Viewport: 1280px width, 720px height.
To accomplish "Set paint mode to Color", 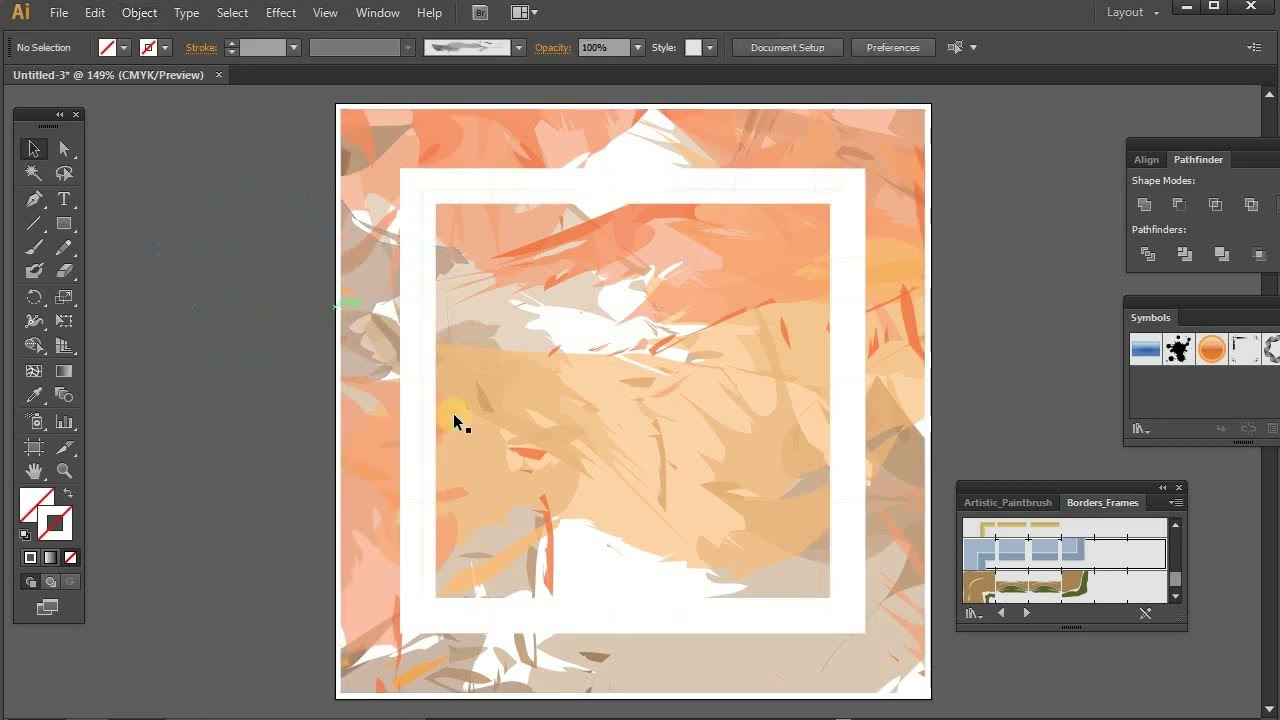I will pyautogui.click(x=30, y=558).
